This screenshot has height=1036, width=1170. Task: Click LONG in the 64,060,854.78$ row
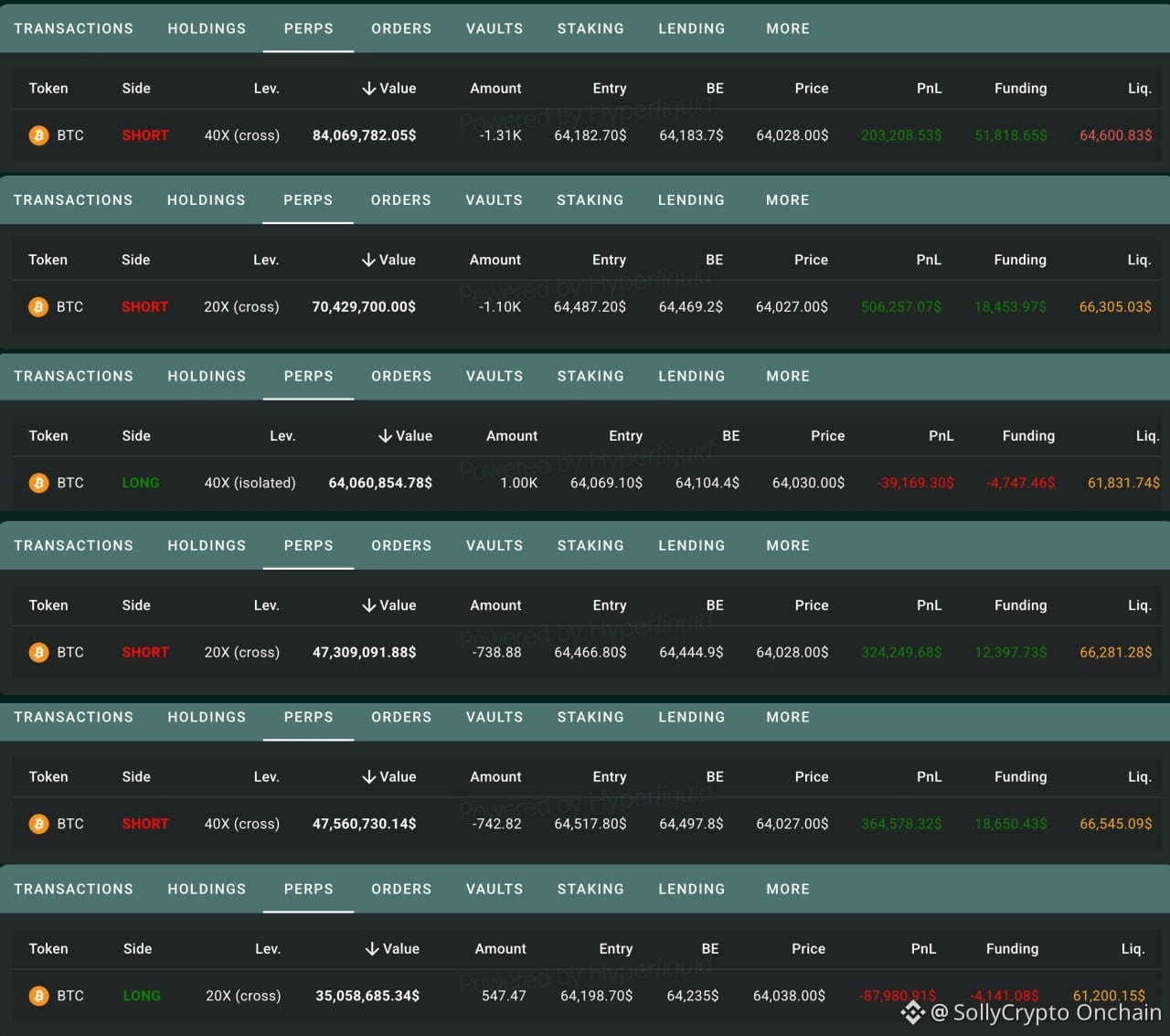coord(141,483)
